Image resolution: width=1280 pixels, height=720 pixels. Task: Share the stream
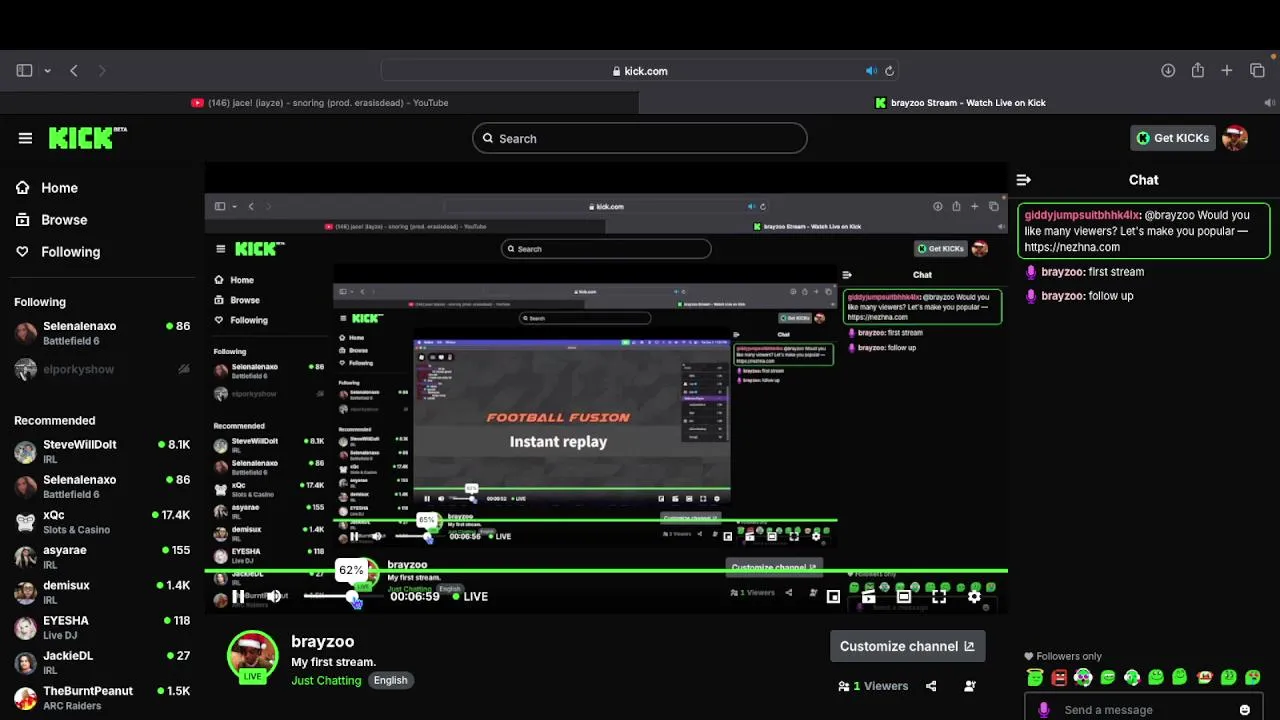[931, 686]
